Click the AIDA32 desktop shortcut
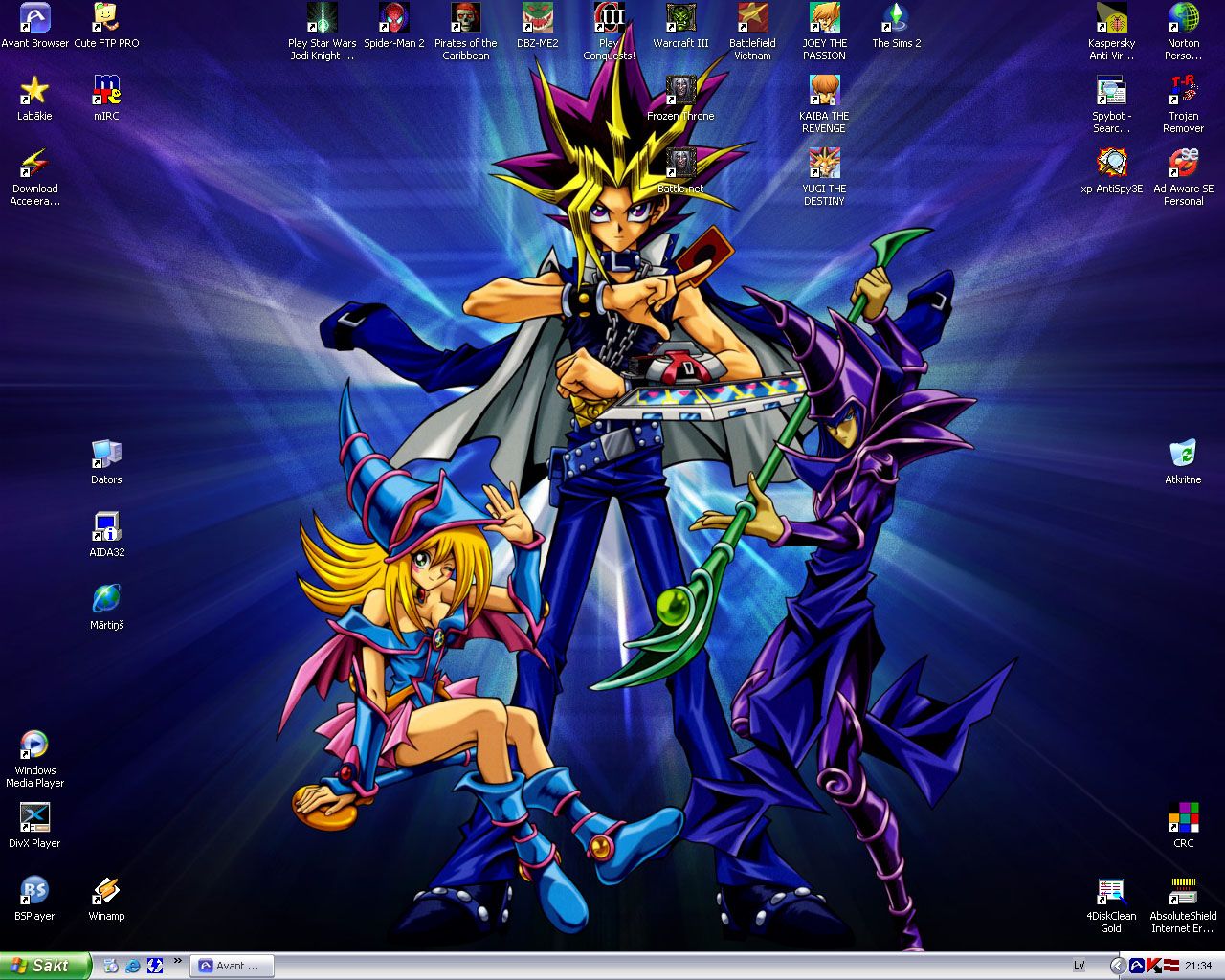Image resolution: width=1225 pixels, height=980 pixels. [x=106, y=535]
